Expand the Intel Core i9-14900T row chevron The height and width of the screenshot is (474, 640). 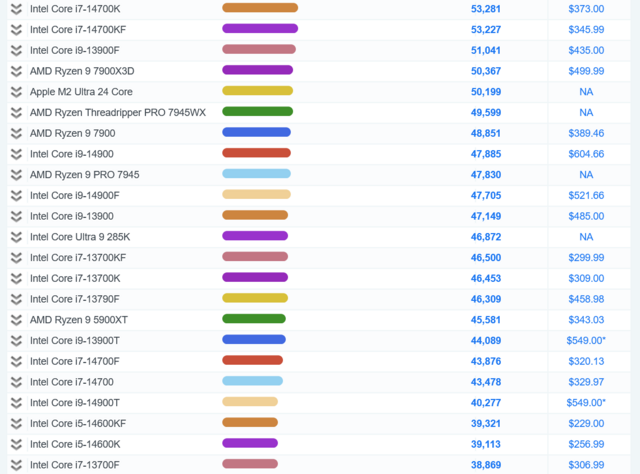[x=16, y=403]
